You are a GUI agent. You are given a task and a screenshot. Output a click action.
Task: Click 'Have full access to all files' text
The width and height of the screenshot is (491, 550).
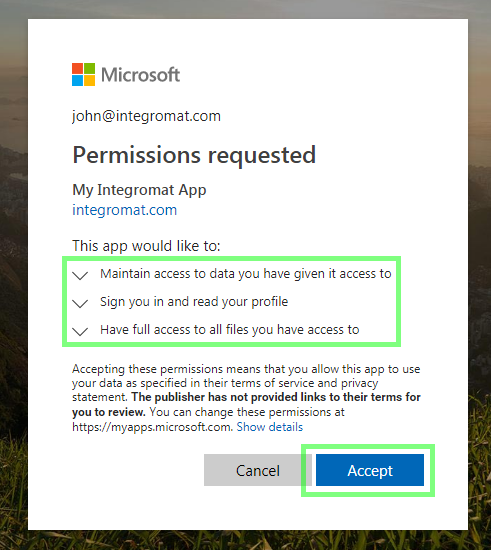tap(230, 330)
